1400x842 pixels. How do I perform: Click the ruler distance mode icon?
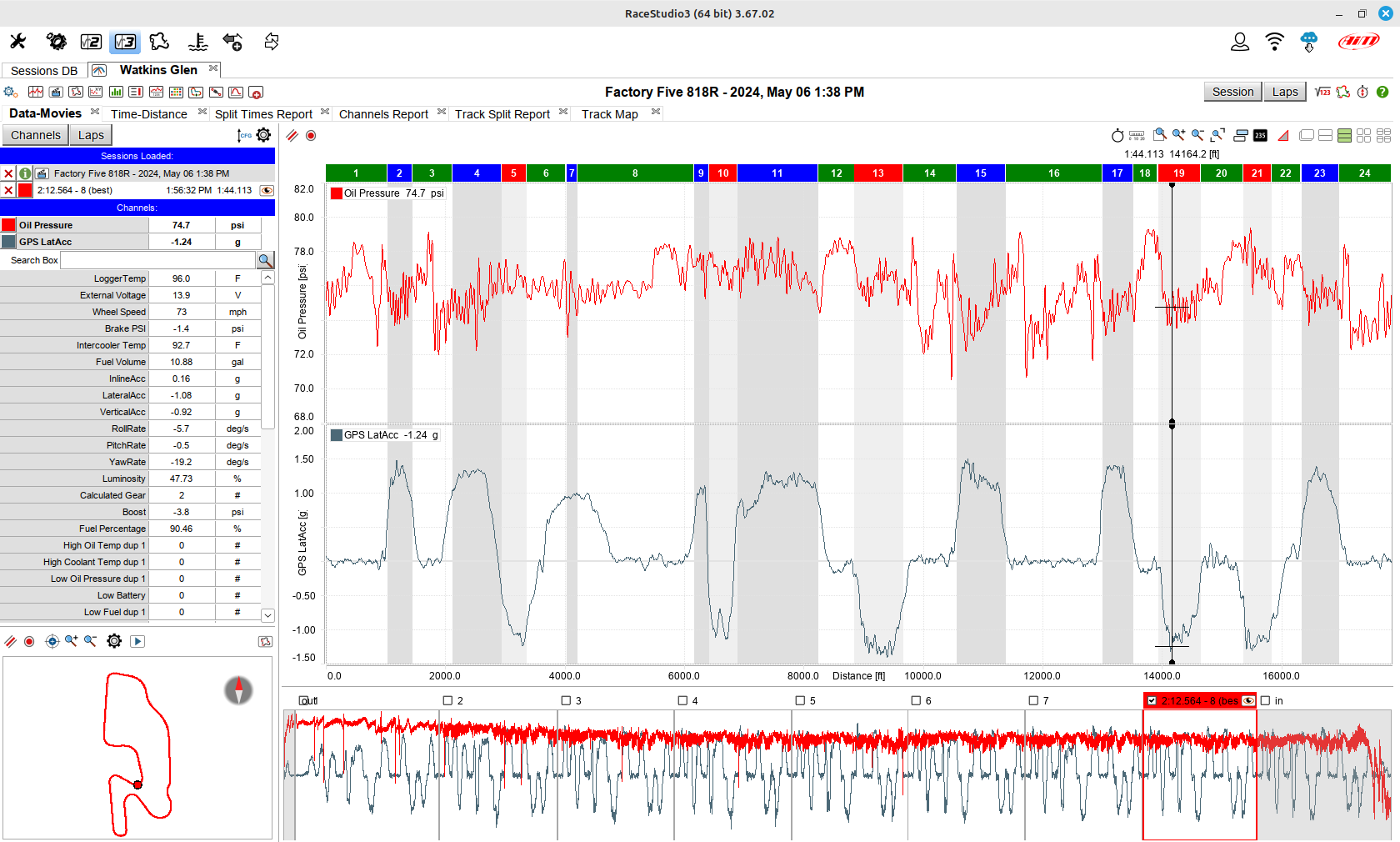(1137, 135)
